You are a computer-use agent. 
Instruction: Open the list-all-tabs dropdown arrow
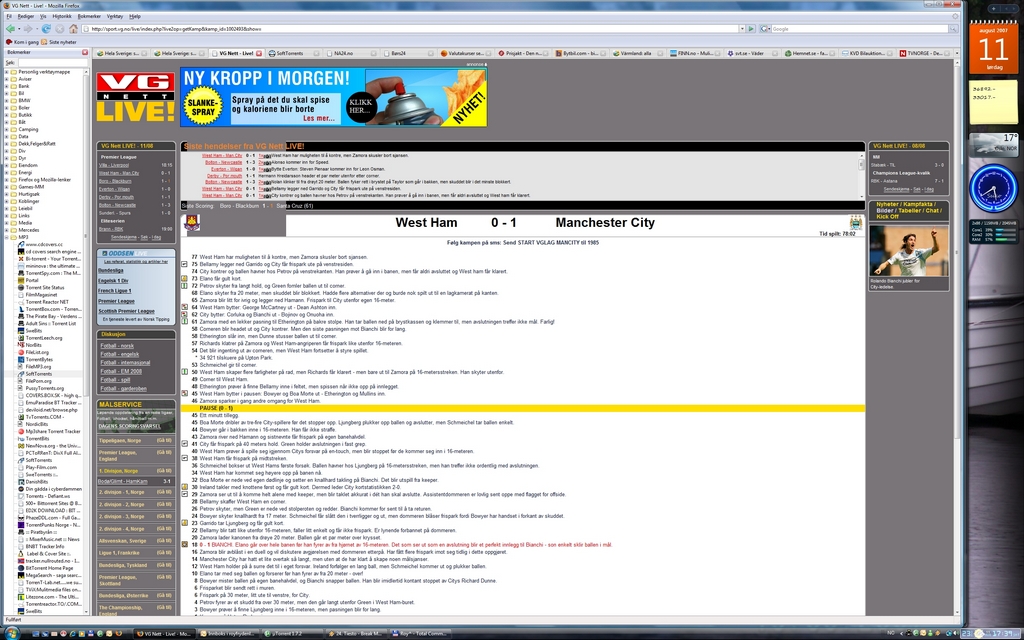click(955, 53)
